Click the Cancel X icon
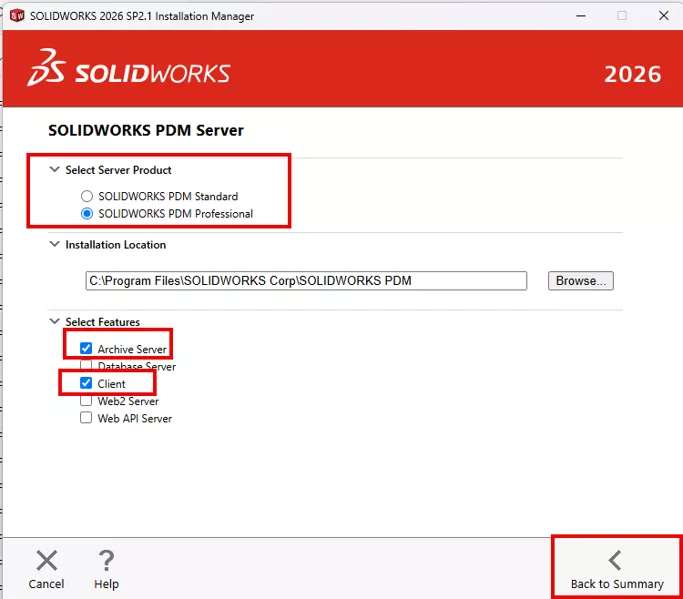This screenshot has width=683, height=599. coord(47,561)
